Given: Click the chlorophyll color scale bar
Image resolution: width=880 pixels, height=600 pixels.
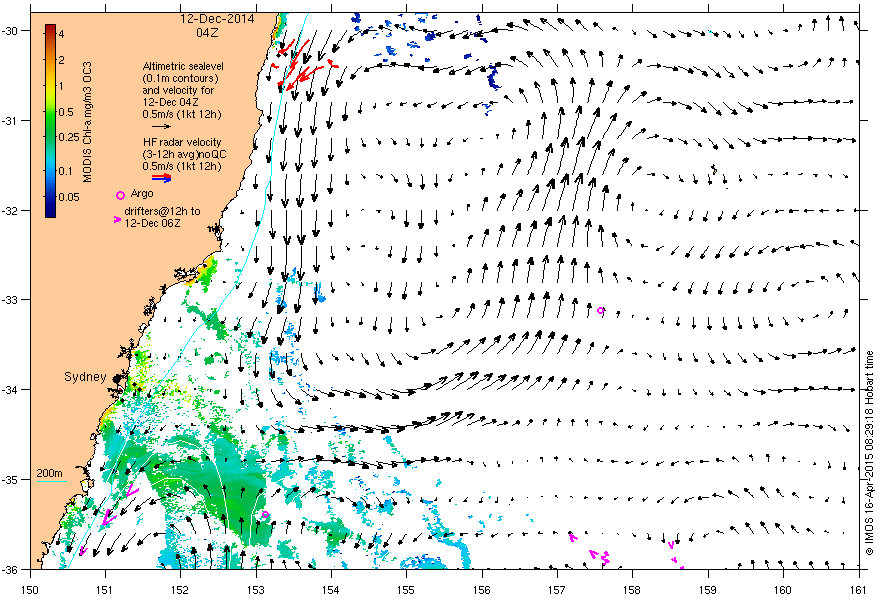Looking at the screenshot, I should [x=51, y=121].
